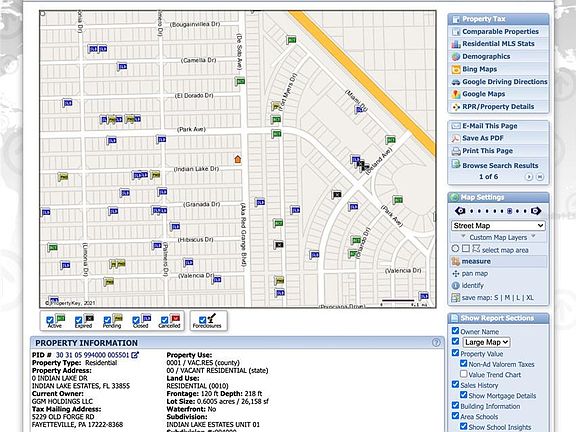Go to next search result arrow

pos(529,177)
